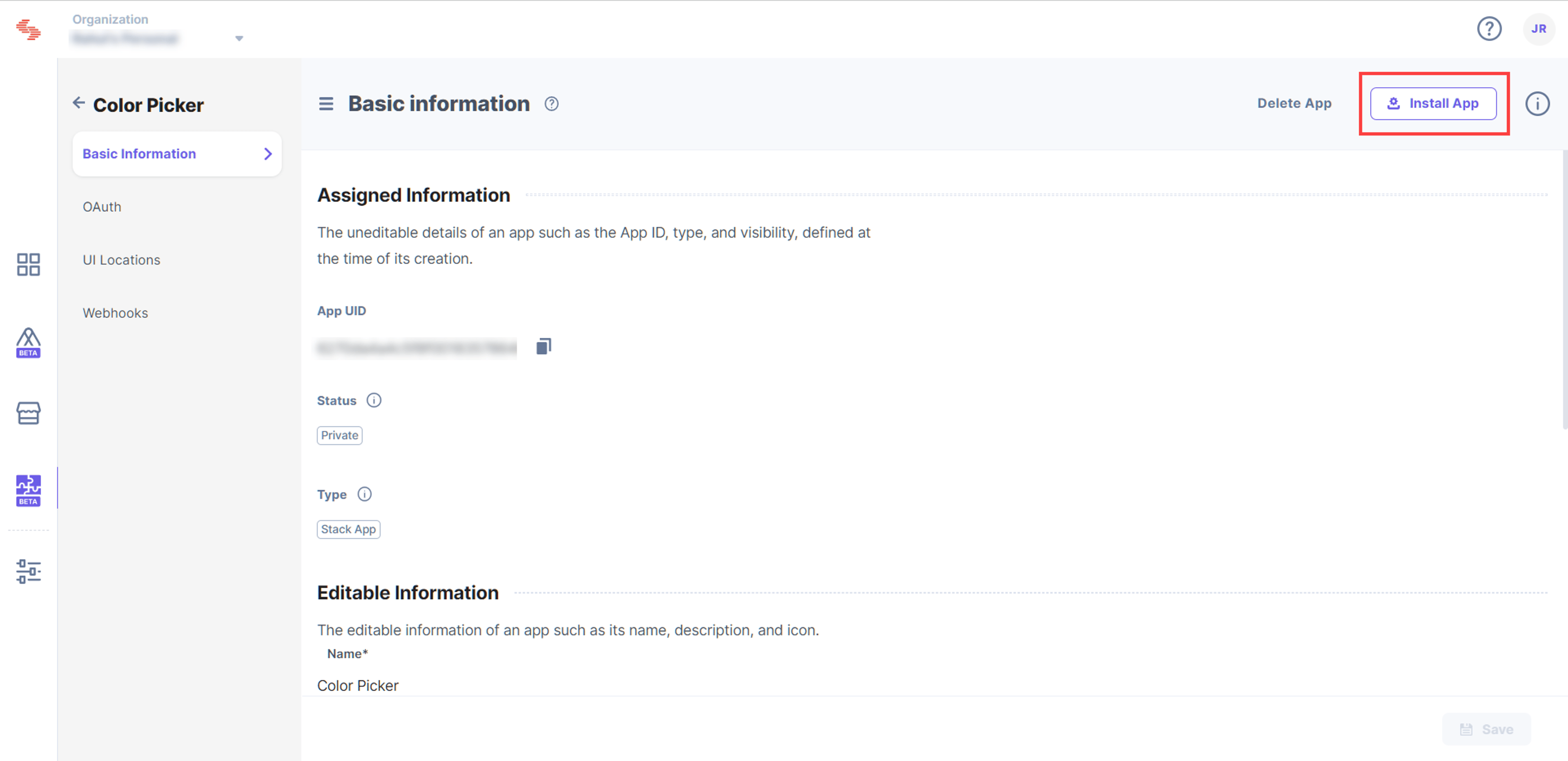Click the Assigned Information heading
Screen dimensions: 1568x761
414,195
